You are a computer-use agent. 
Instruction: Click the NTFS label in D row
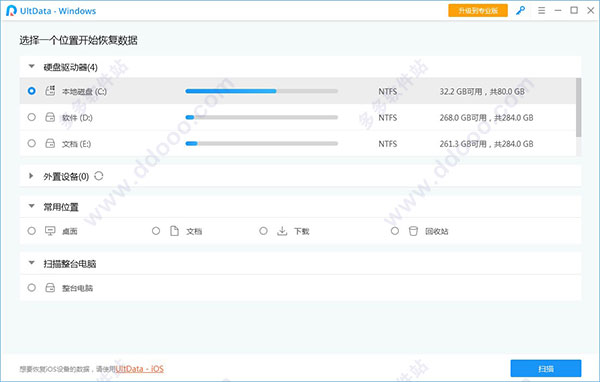pyautogui.click(x=388, y=118)
